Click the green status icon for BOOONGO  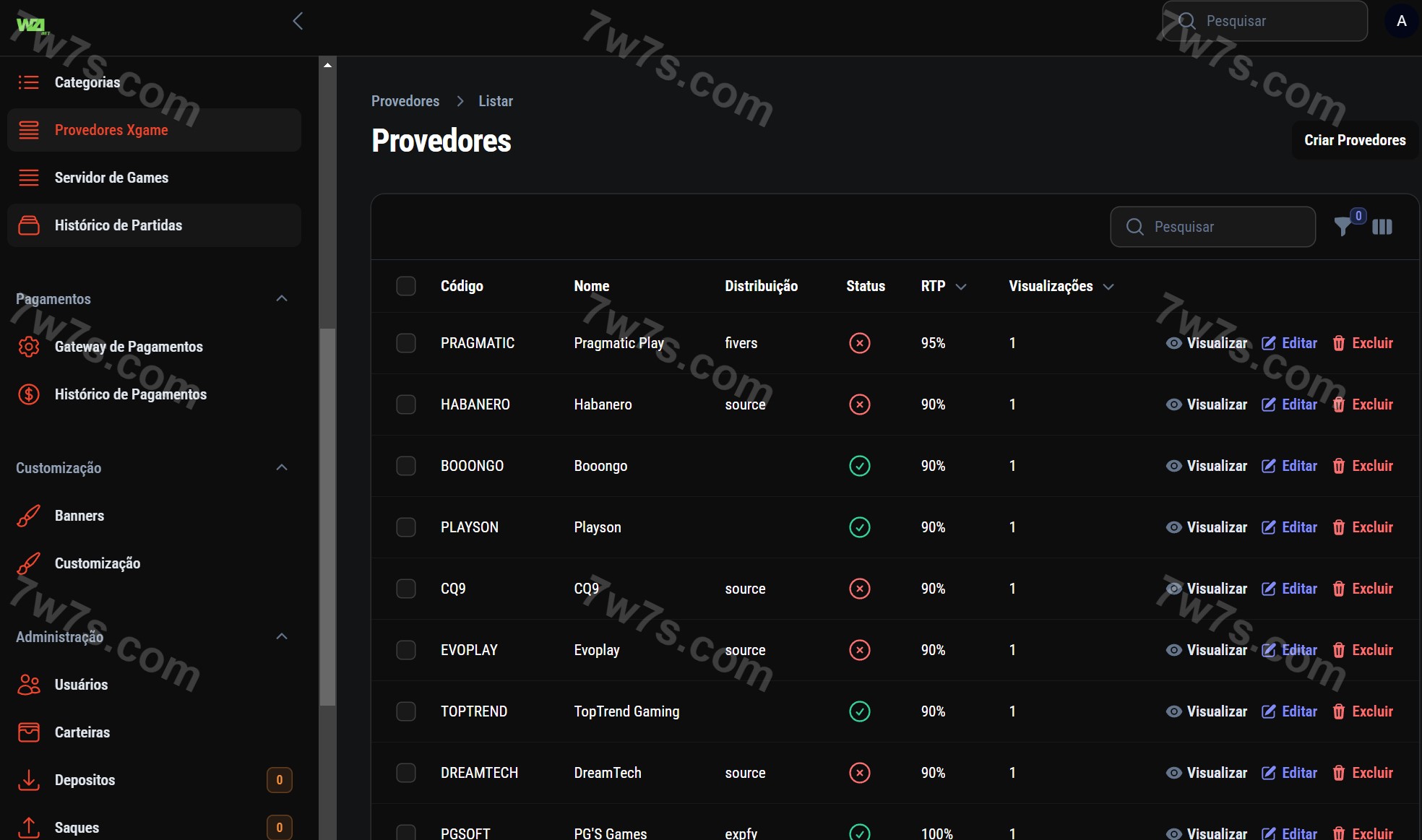pyautogui.click(x=859, y=466)
